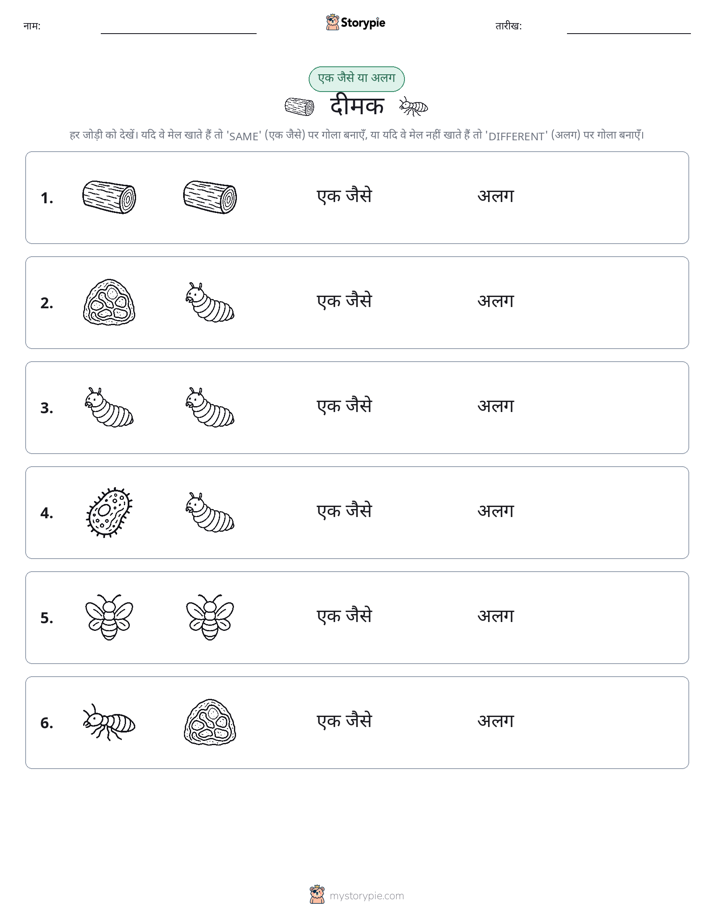Click the termite insect picture in row 6
The image size is (714, 924).
tap(109, 722)
